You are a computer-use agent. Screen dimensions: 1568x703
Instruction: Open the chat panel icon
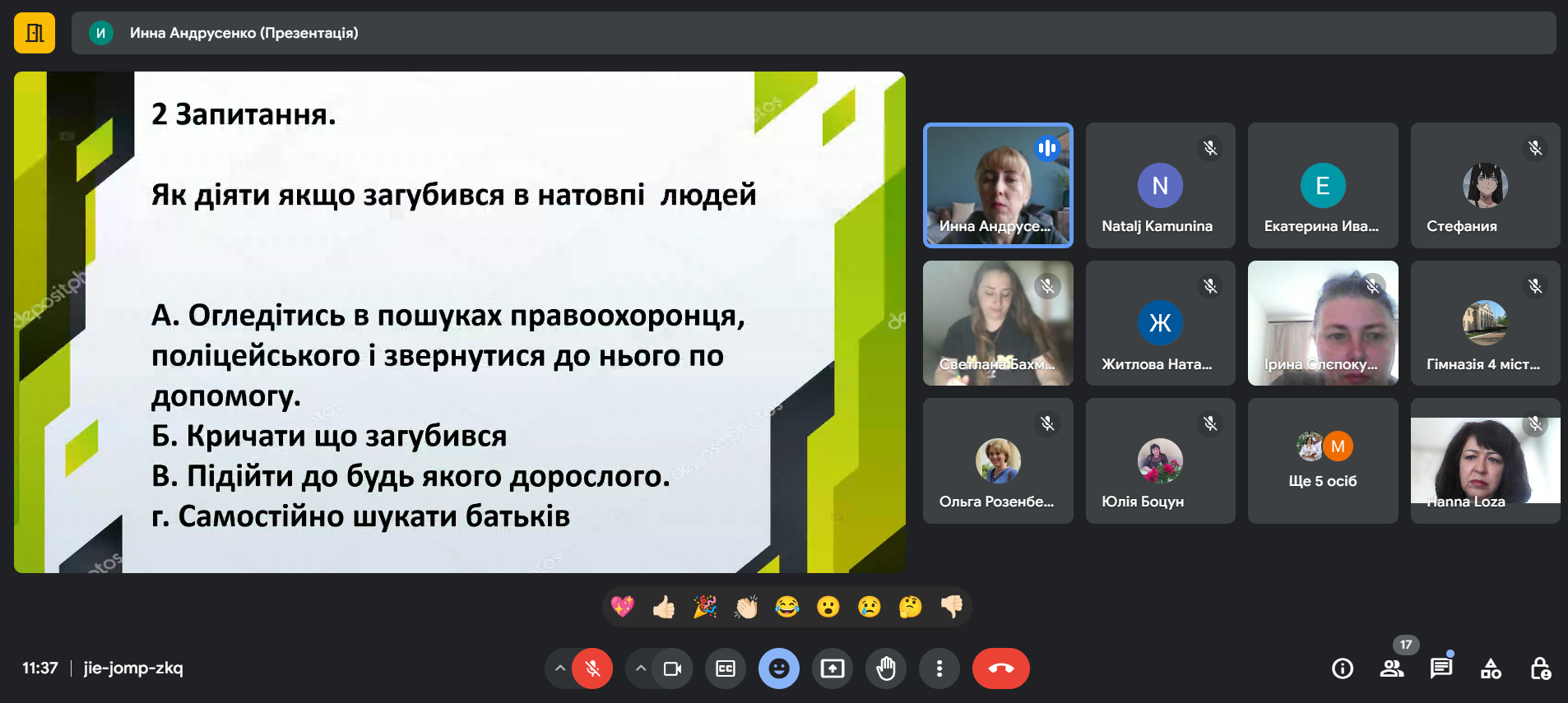[x=1440, y=668]
